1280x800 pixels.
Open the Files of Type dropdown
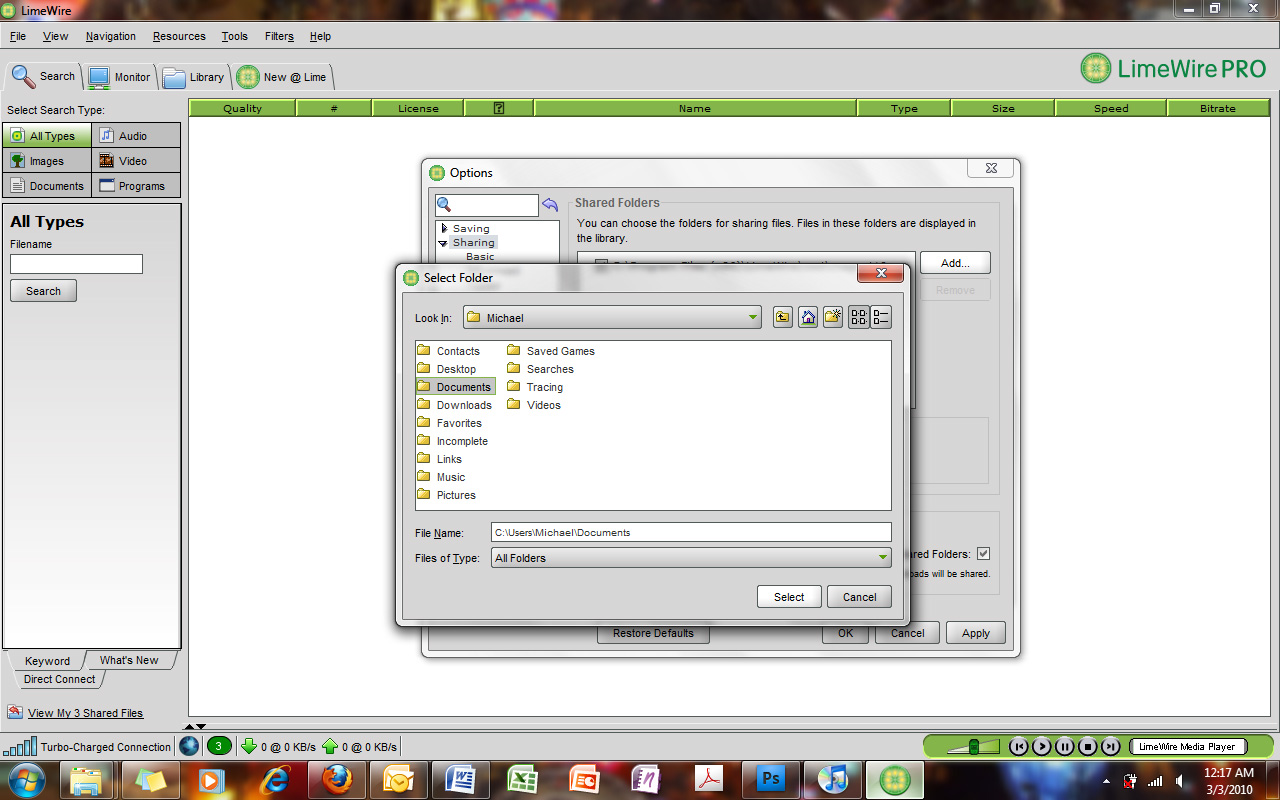point(690,558)
